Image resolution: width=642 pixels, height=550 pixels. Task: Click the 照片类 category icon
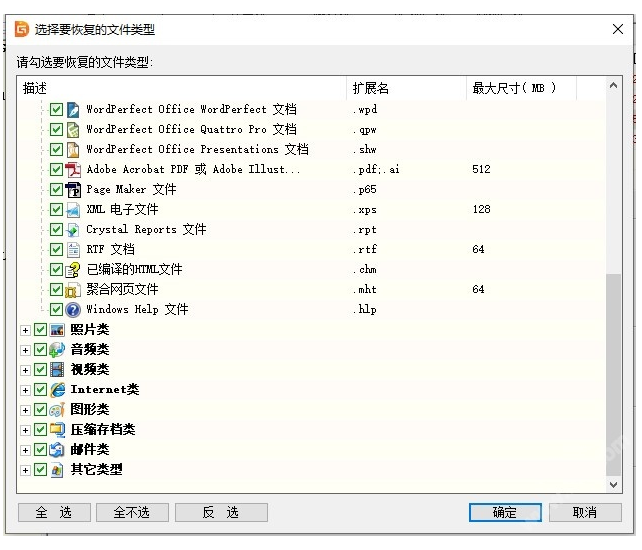click(57, 330)
